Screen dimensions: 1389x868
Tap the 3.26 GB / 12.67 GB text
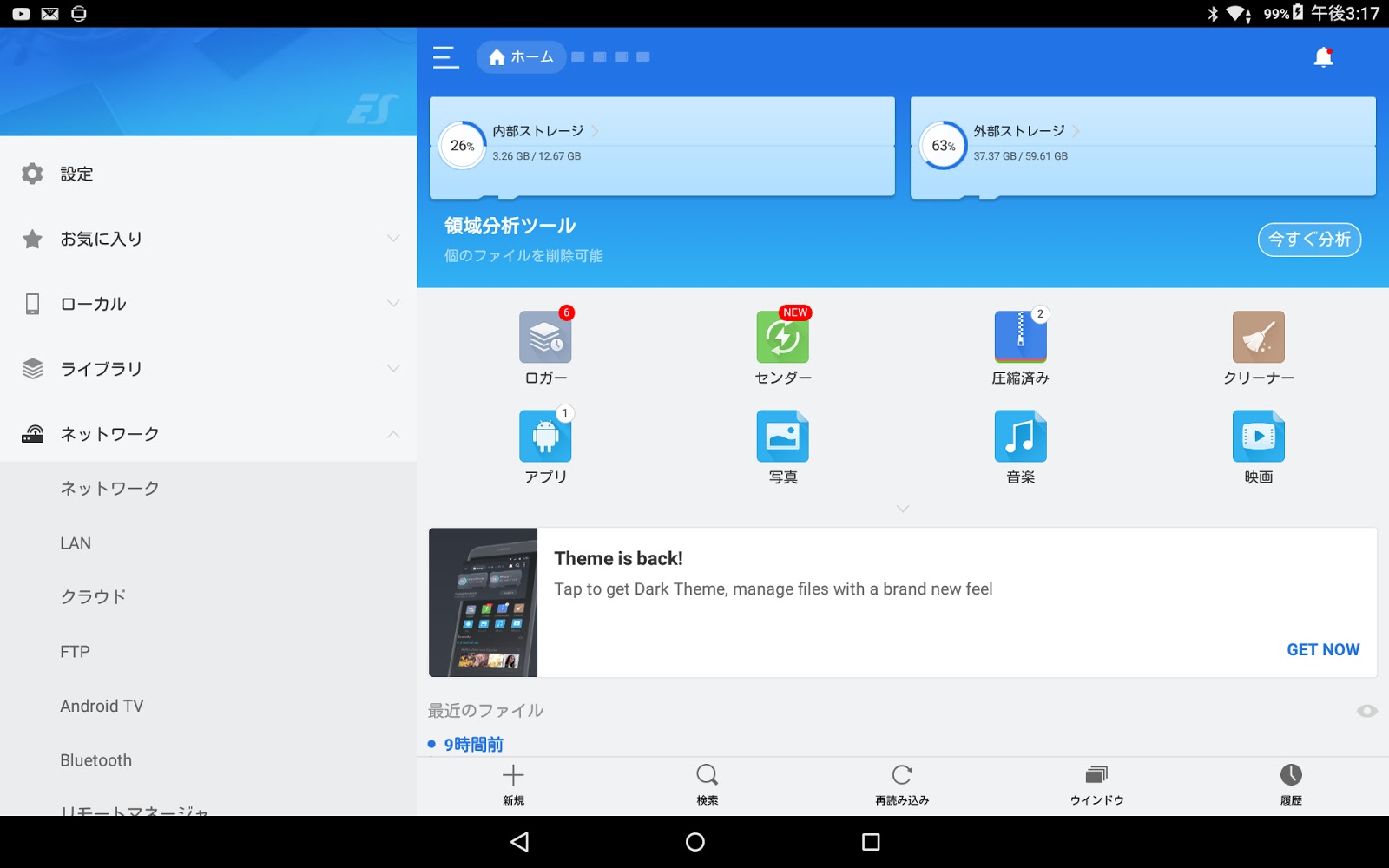point(537,156)
